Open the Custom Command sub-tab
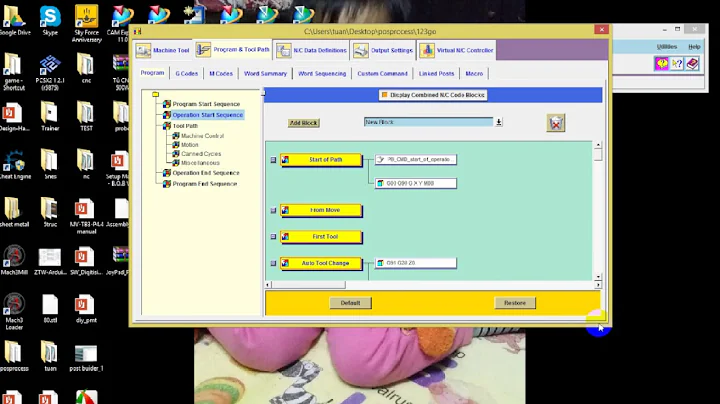 click(382, 73)
